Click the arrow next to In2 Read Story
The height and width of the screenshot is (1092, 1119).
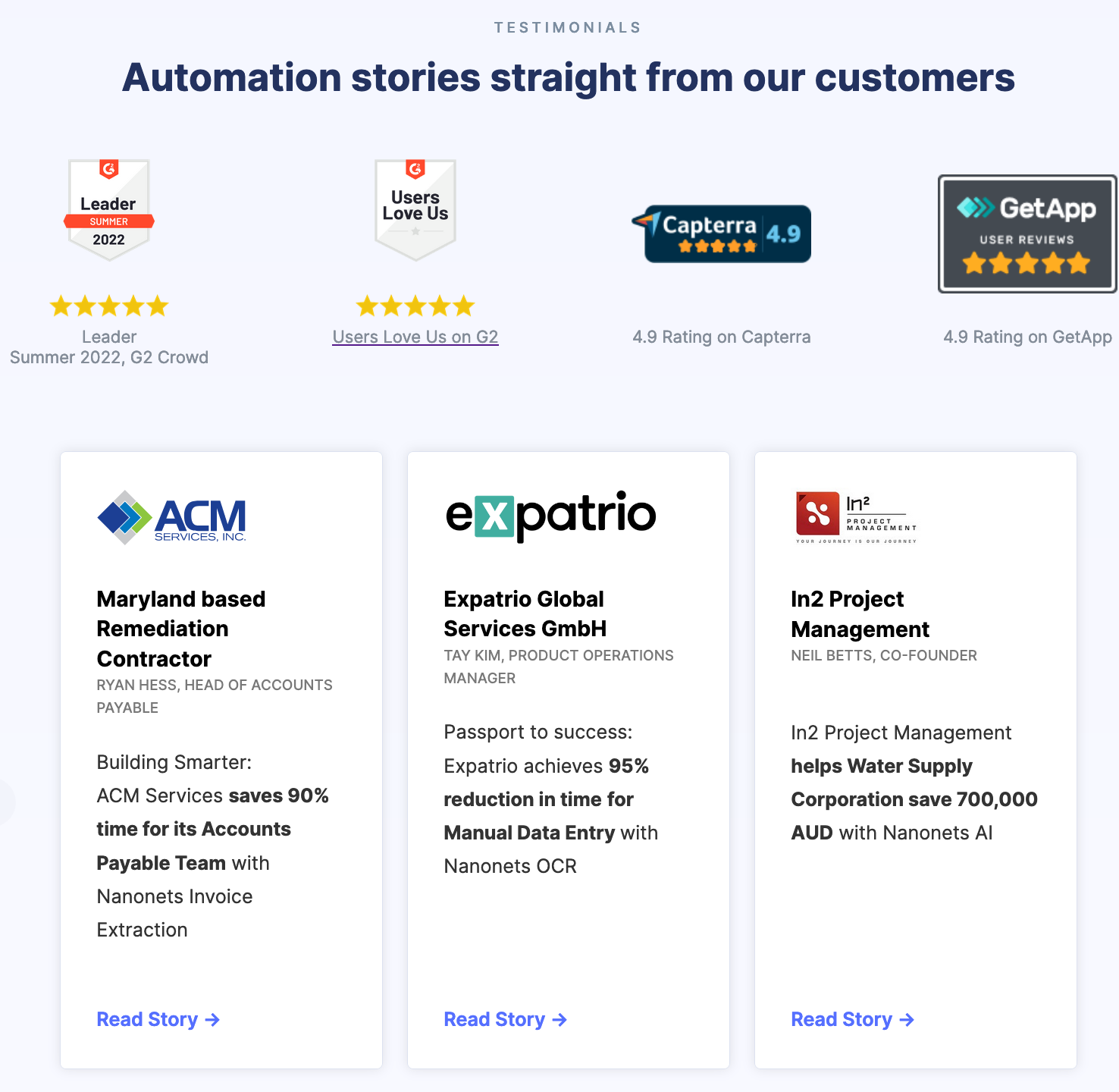click(907, 1020)
